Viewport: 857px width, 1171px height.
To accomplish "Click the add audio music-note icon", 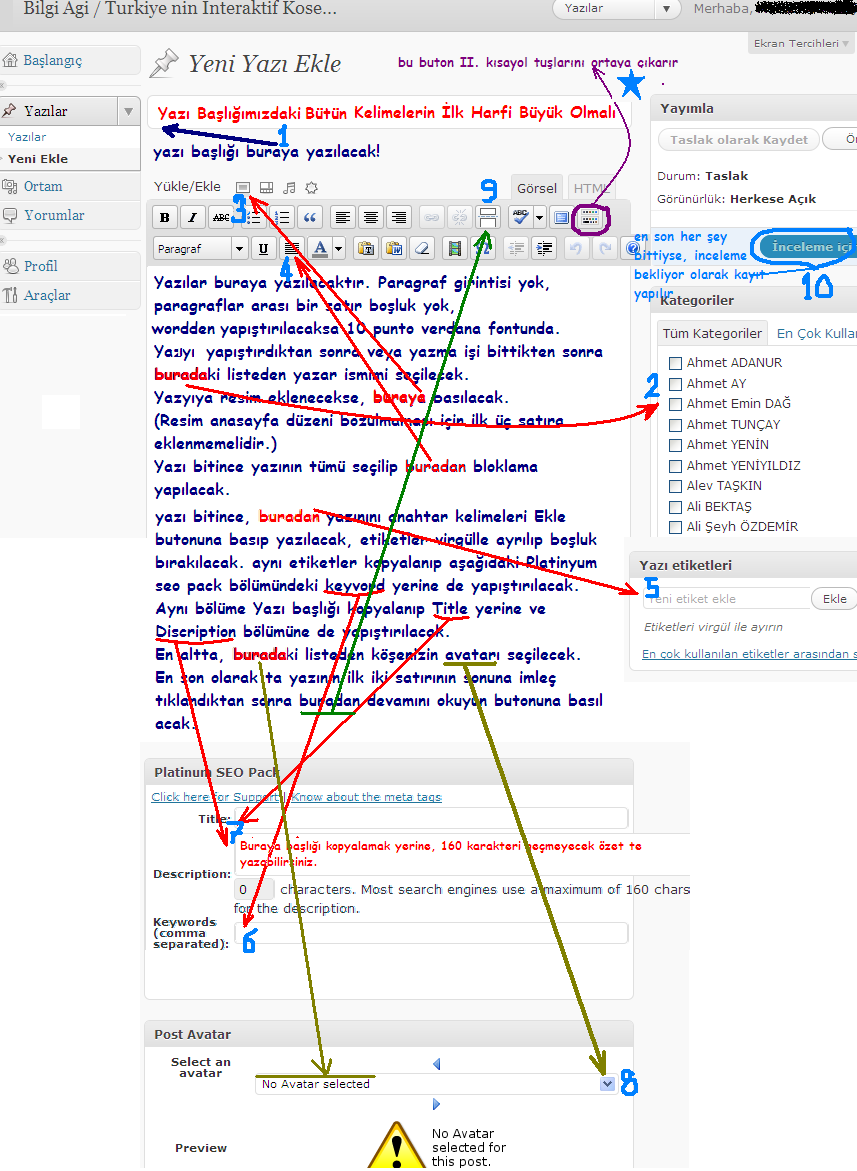I will click(x=289, y=187).
